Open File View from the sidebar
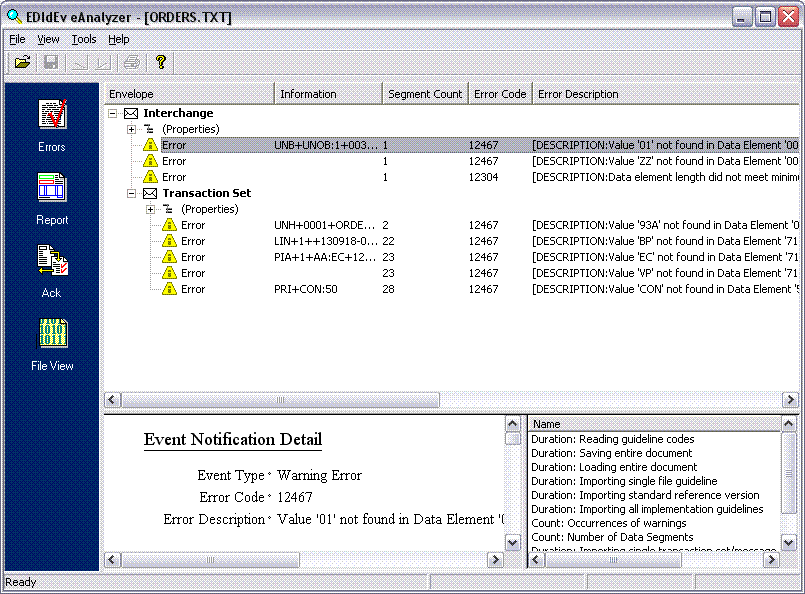 click(52, 344)
